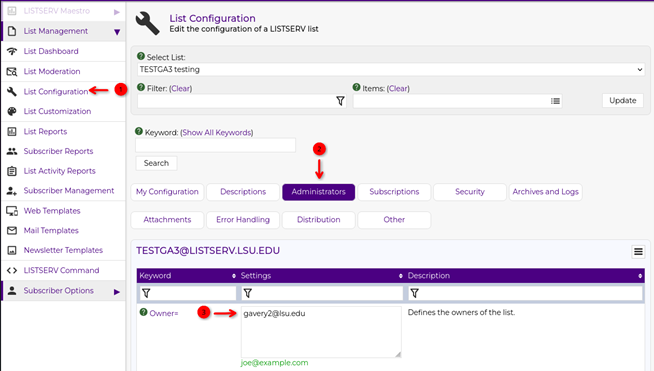
Task: Click the List Management document icon
Action: pyautogui.click(x=12, y=31)
